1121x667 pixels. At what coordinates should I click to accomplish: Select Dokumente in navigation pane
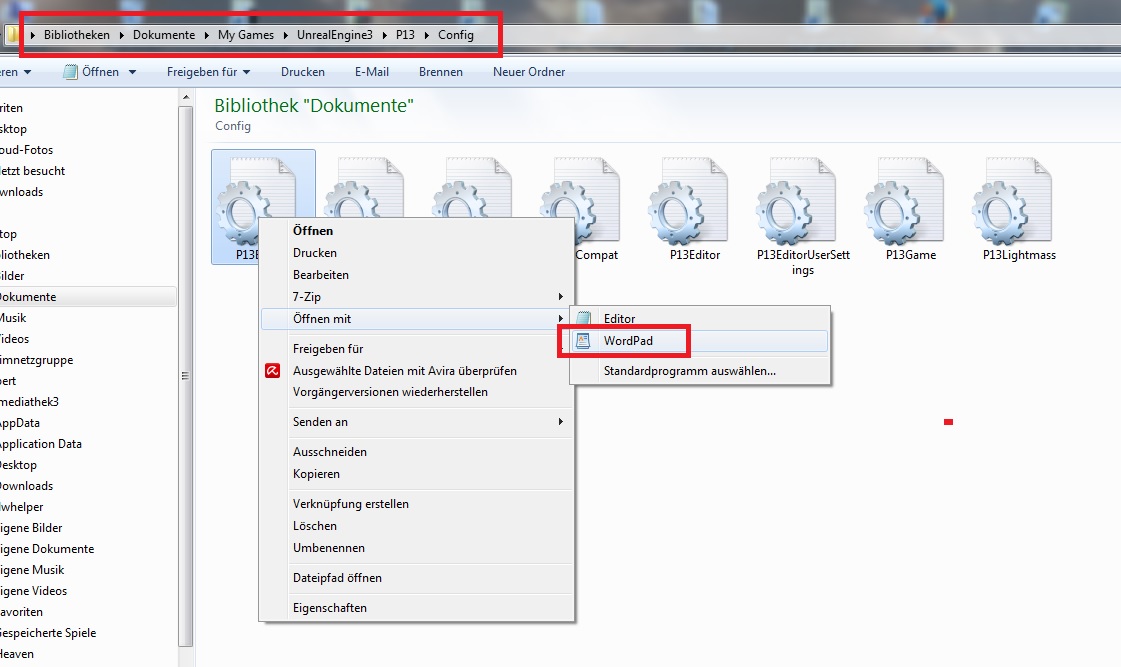[x=87, y=297]
